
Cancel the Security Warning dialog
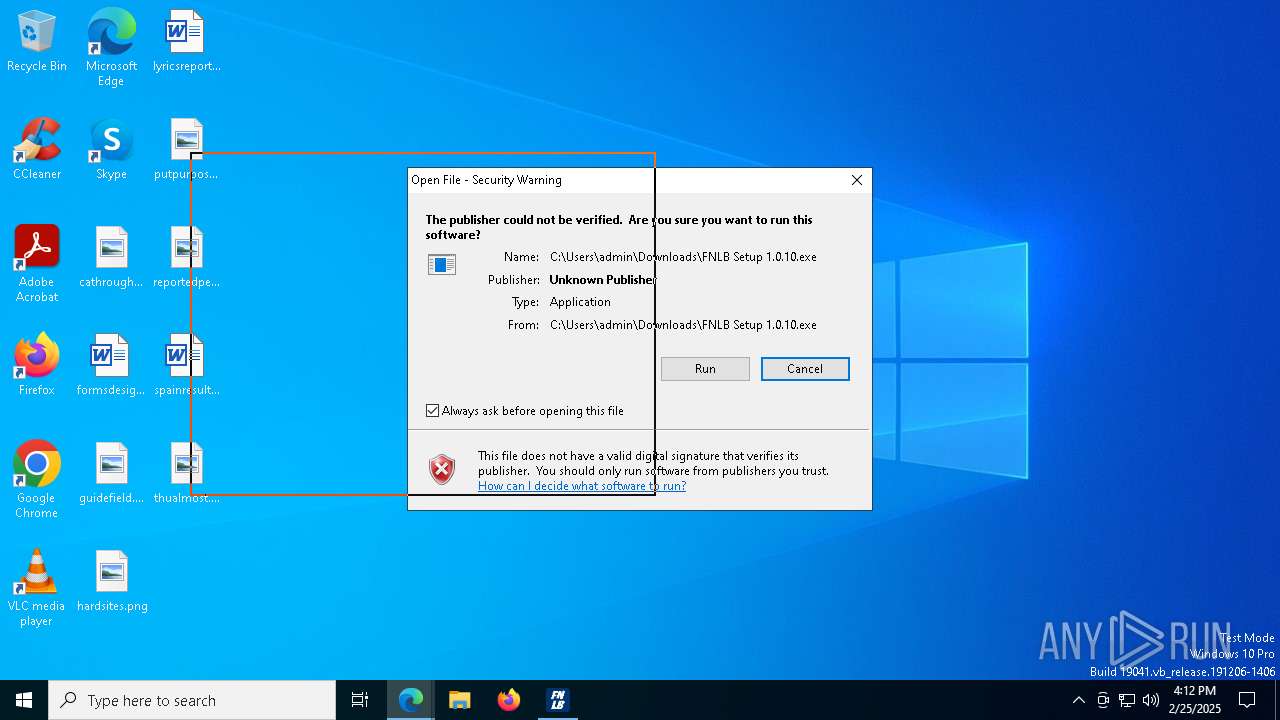coord(805,369)
